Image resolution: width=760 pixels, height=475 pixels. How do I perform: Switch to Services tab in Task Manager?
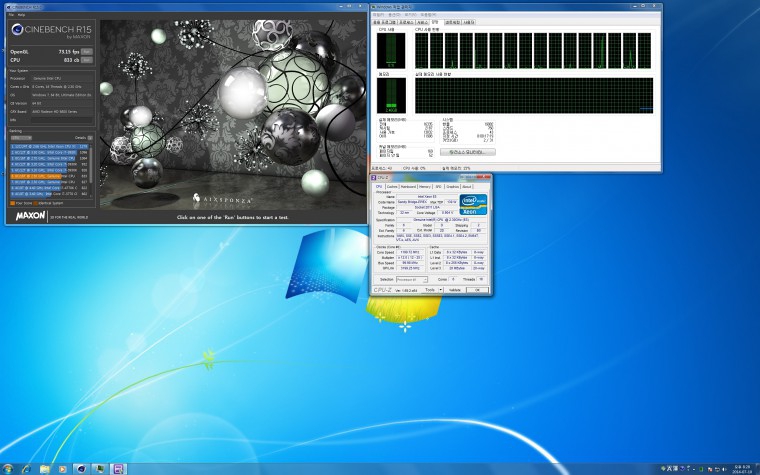pos(423,22)
